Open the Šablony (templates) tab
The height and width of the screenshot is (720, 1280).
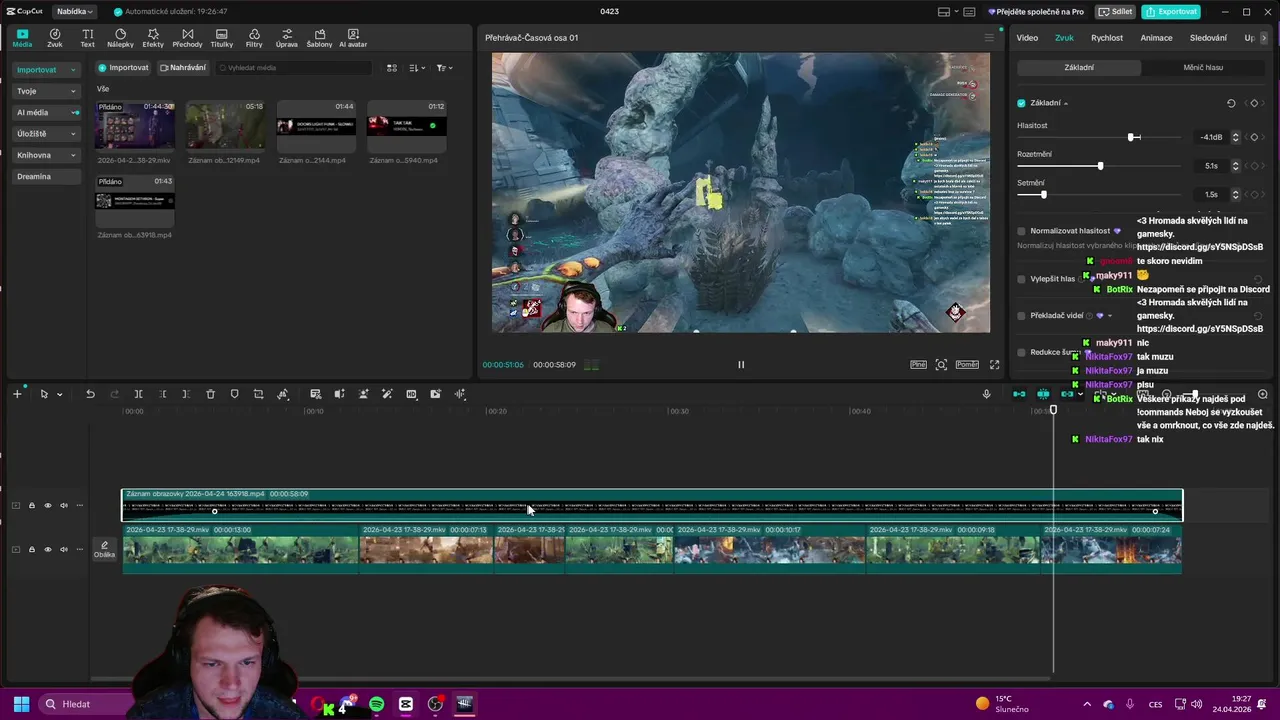pyautogui.click(x=320, y=38)
